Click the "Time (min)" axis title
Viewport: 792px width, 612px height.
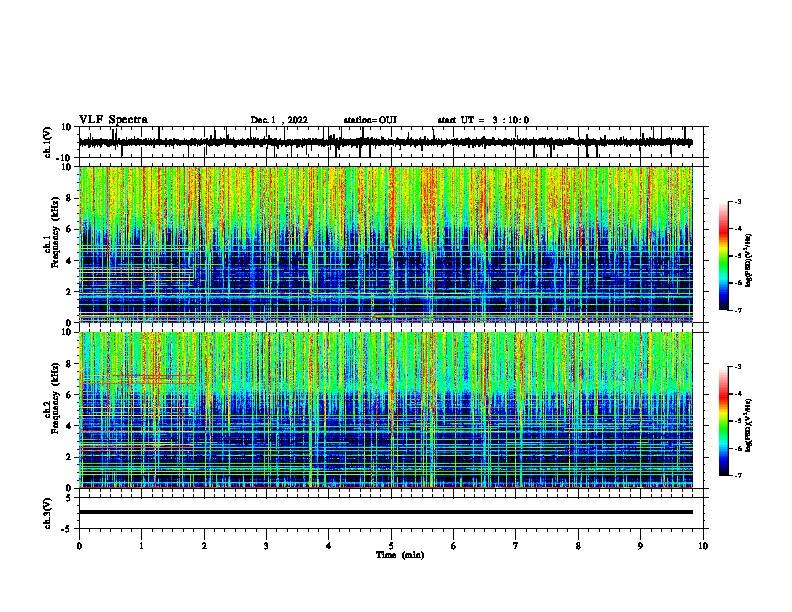[x=400, y=555]
